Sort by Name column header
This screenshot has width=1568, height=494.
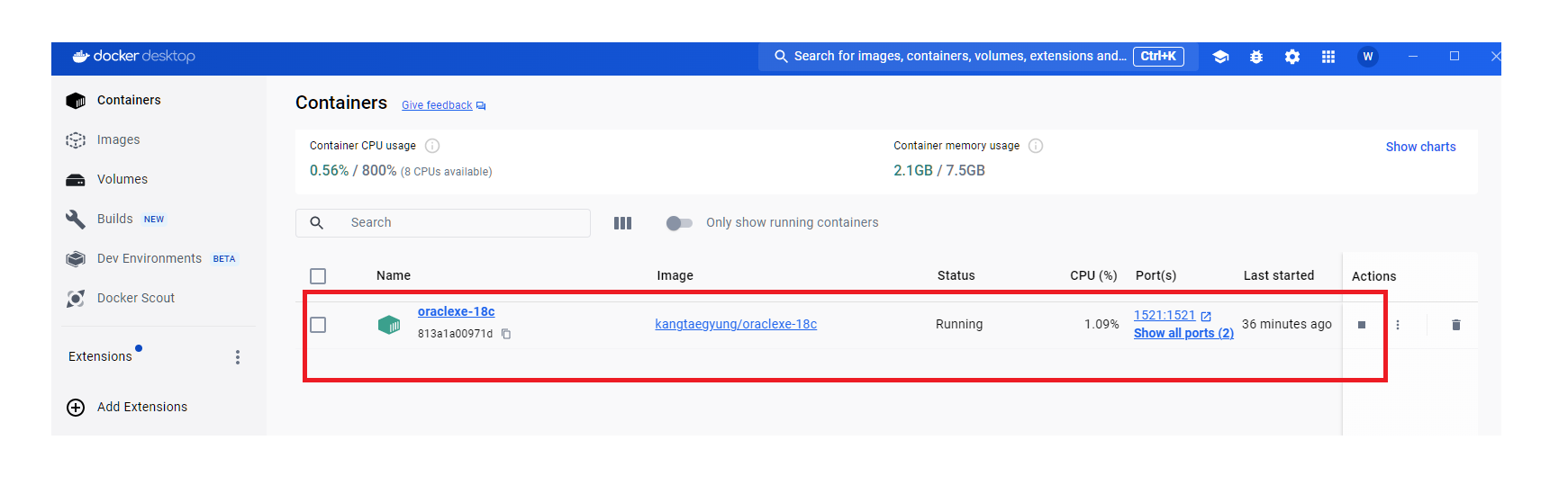394,275
